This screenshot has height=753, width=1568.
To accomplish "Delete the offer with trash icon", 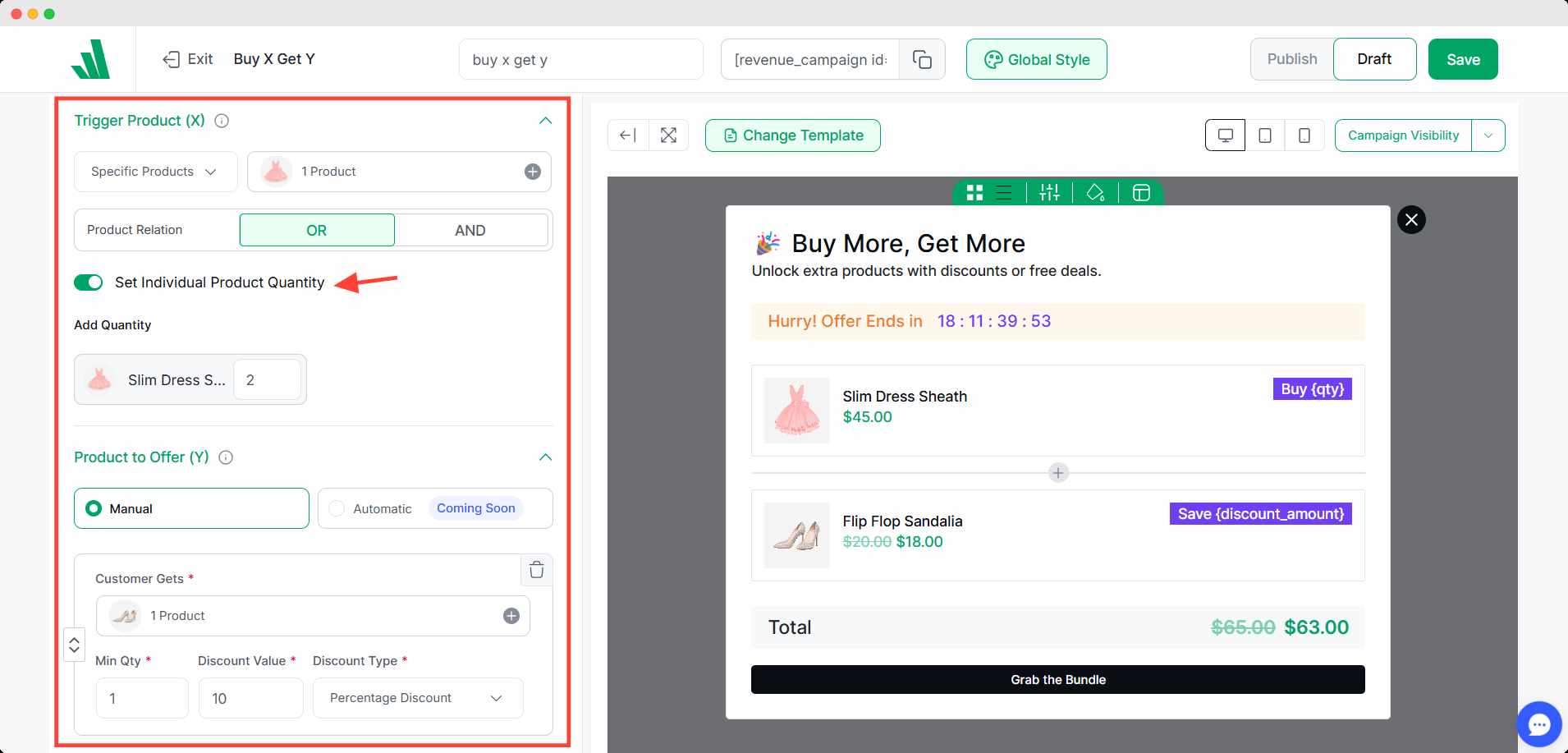I will (x=536, y=570).
